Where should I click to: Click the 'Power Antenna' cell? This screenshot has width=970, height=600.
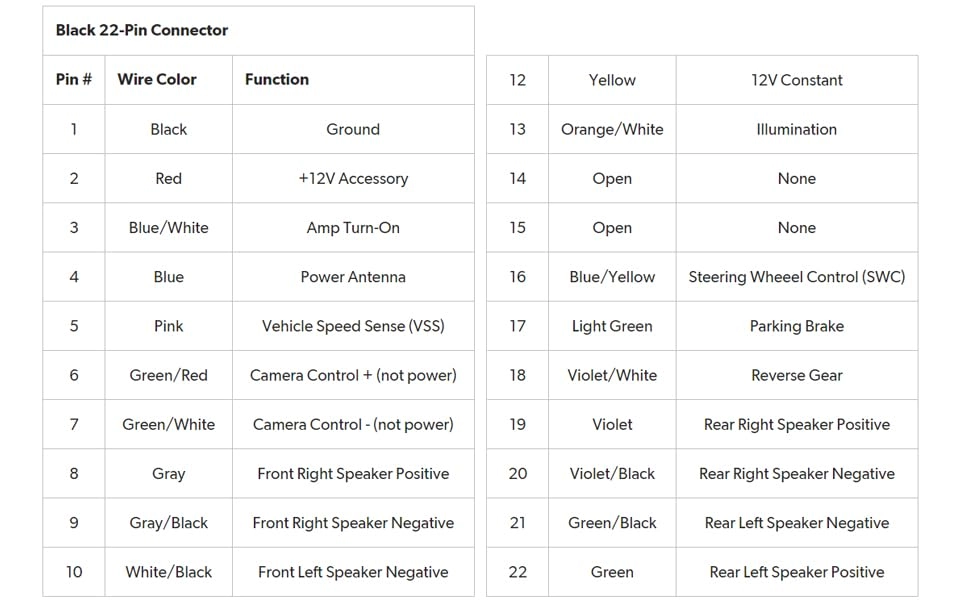pos(353,277)
